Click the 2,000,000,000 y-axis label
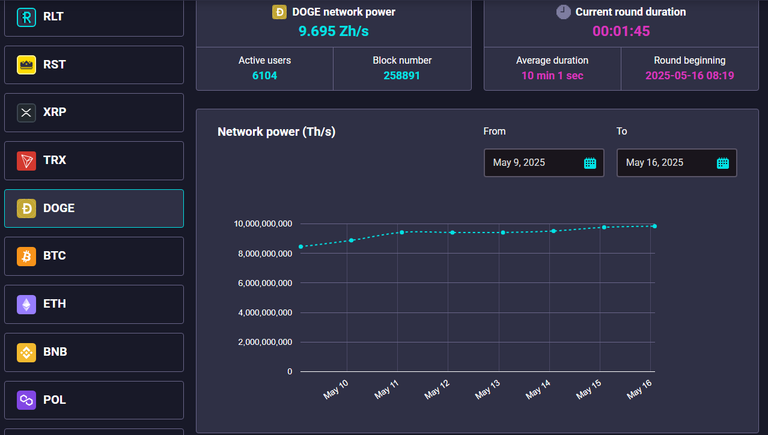768x435 pixels. pos(265,342)
